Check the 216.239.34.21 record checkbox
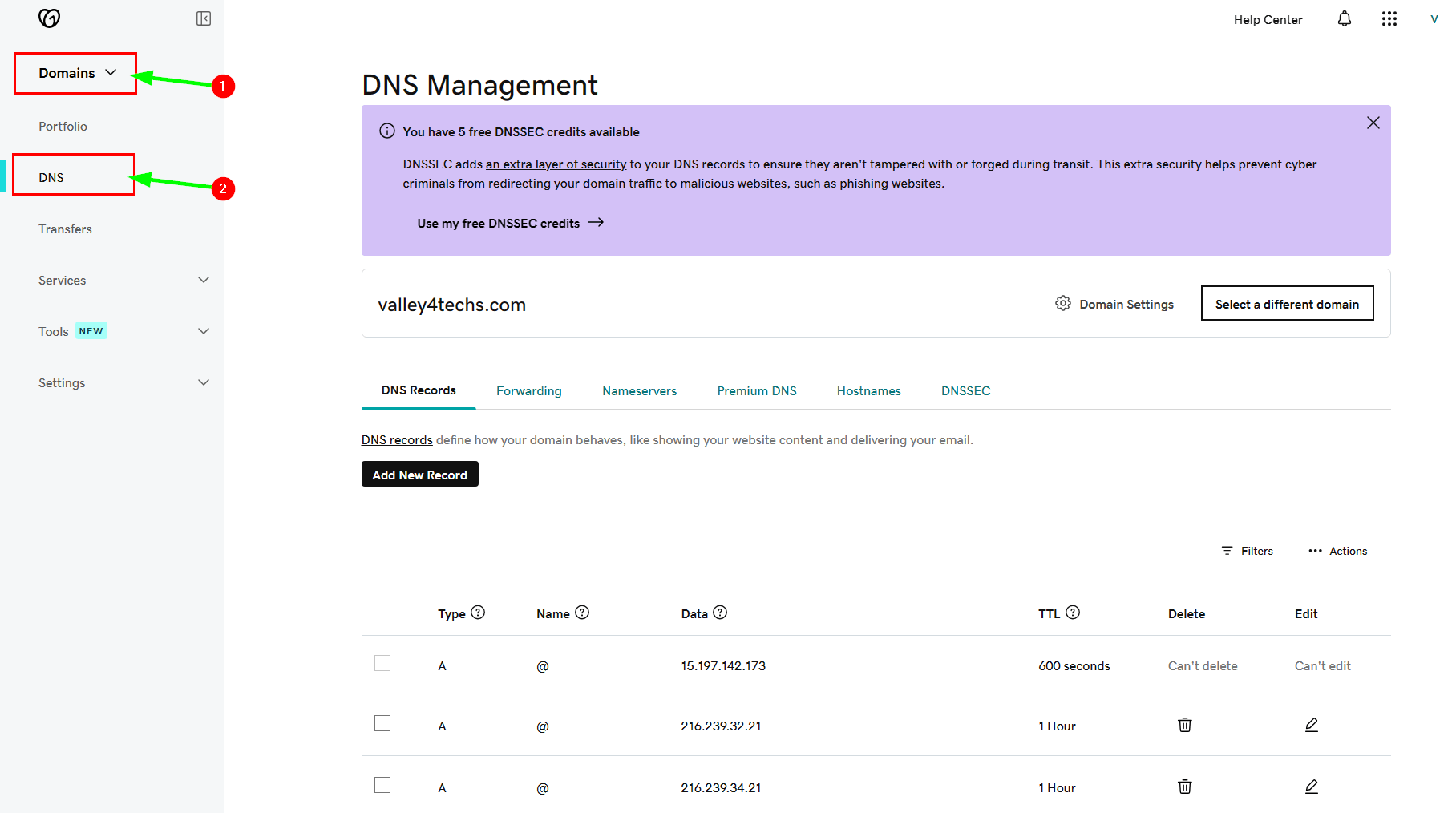1456x813 pixels. tap(382, 785)
